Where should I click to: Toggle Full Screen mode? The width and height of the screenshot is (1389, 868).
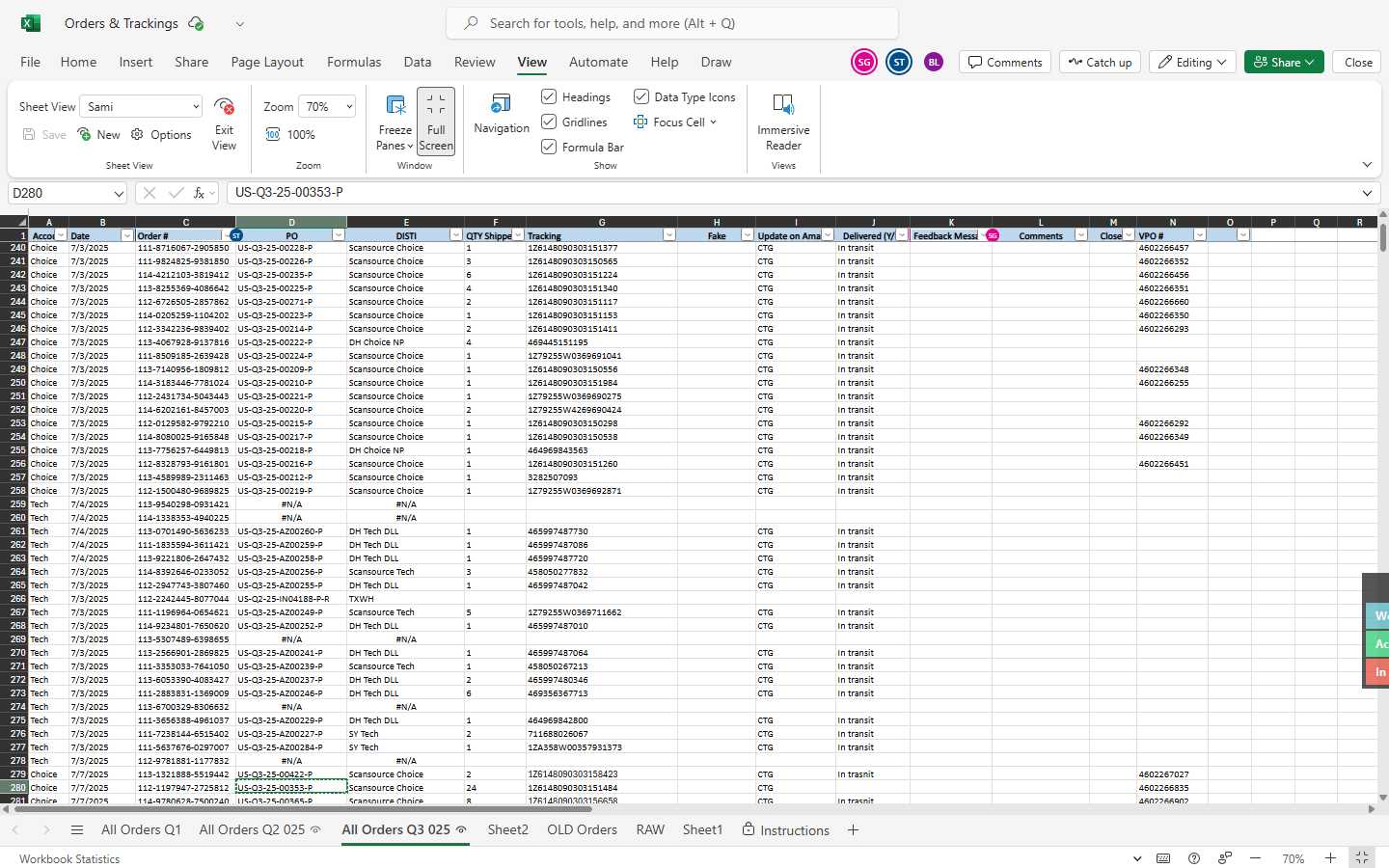(436, 121)
